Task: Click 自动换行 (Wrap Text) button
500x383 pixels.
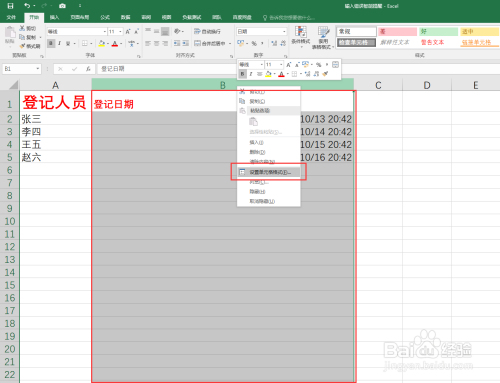Action: point(207,31)
